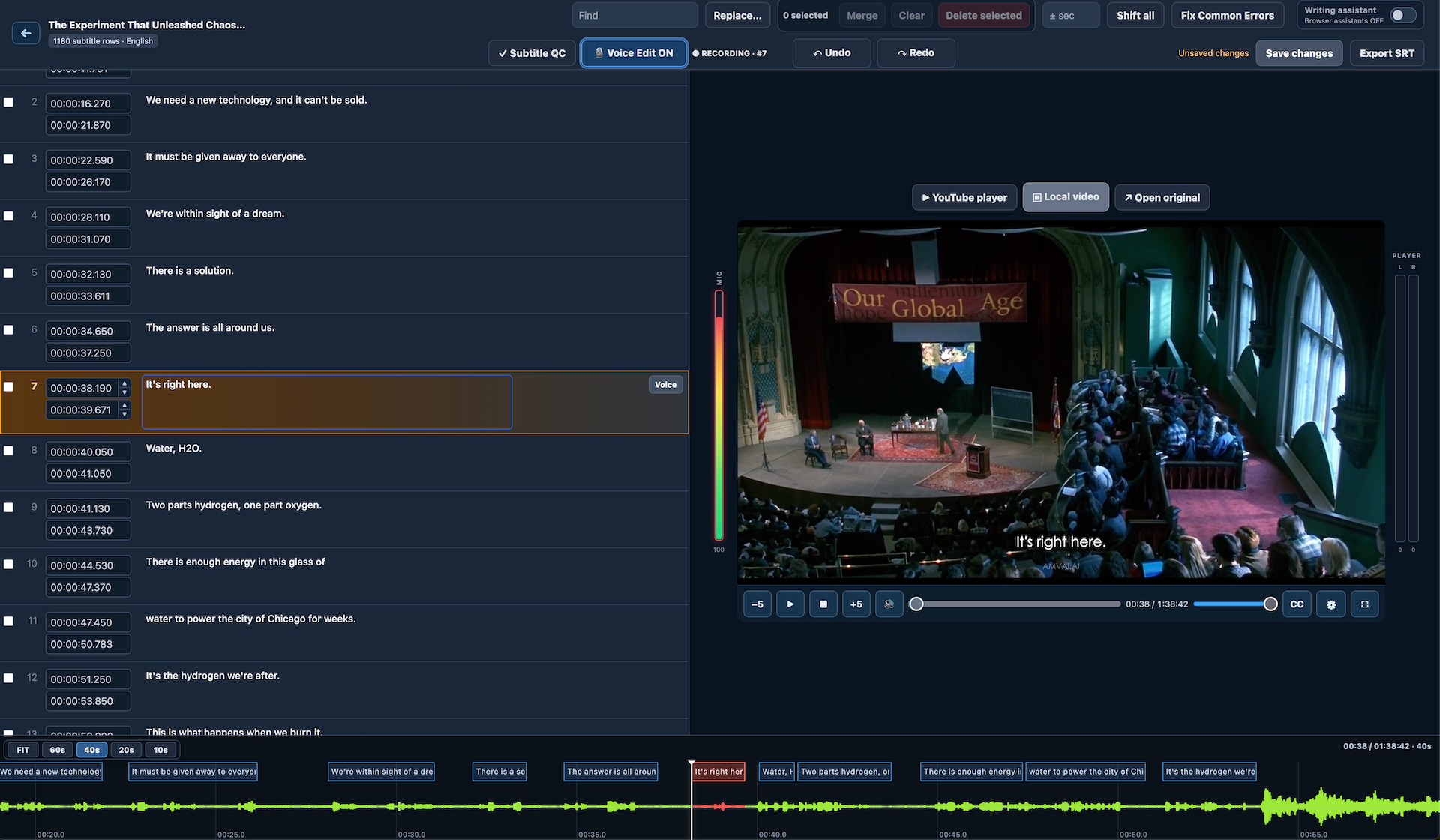
Task: Click the Shift all button
Action: click(1135, 16)
